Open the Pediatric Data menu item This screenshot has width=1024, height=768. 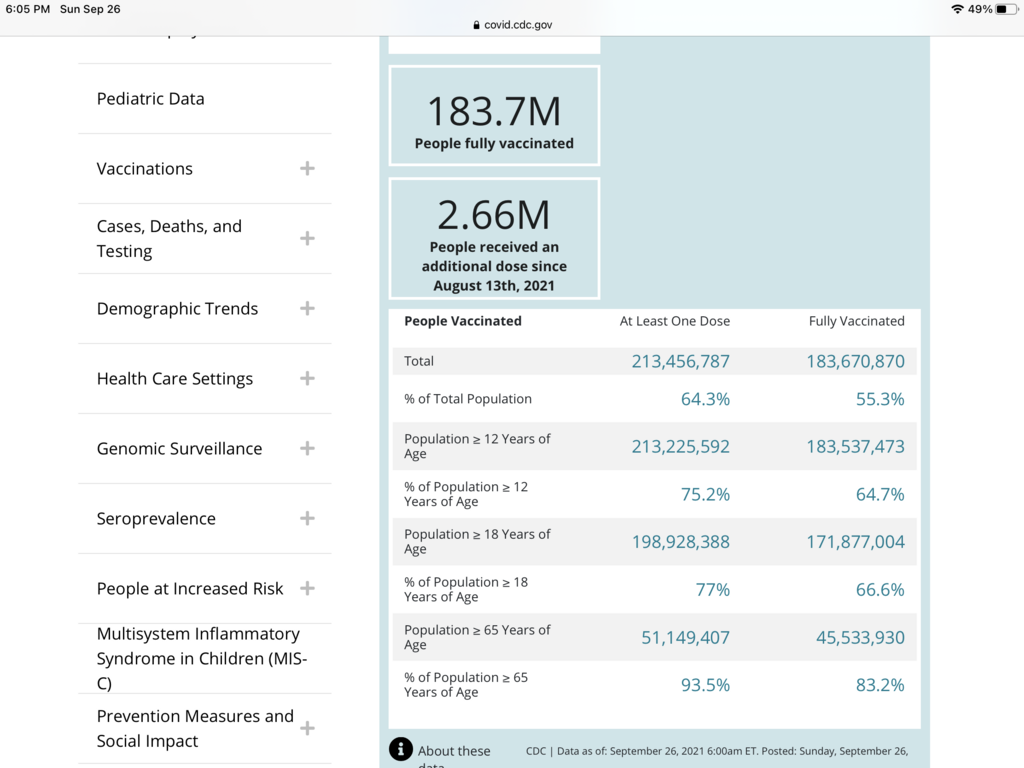pyautogui.click(x=151, y=99)
